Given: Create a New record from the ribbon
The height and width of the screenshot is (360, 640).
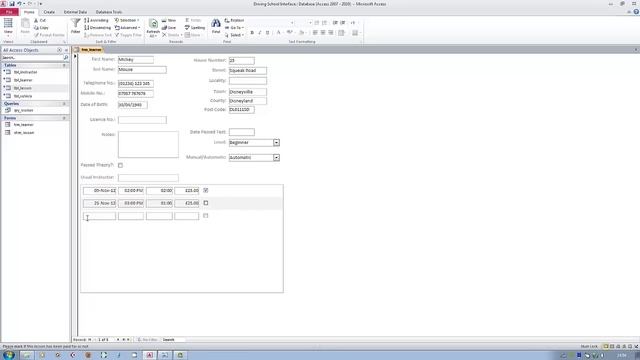Looking at the screenshot, I should 169,20.
